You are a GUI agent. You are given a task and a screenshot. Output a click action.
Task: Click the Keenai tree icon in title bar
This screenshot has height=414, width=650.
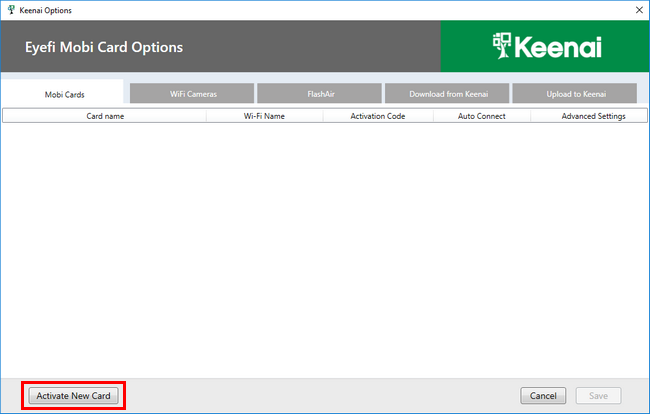11,10
